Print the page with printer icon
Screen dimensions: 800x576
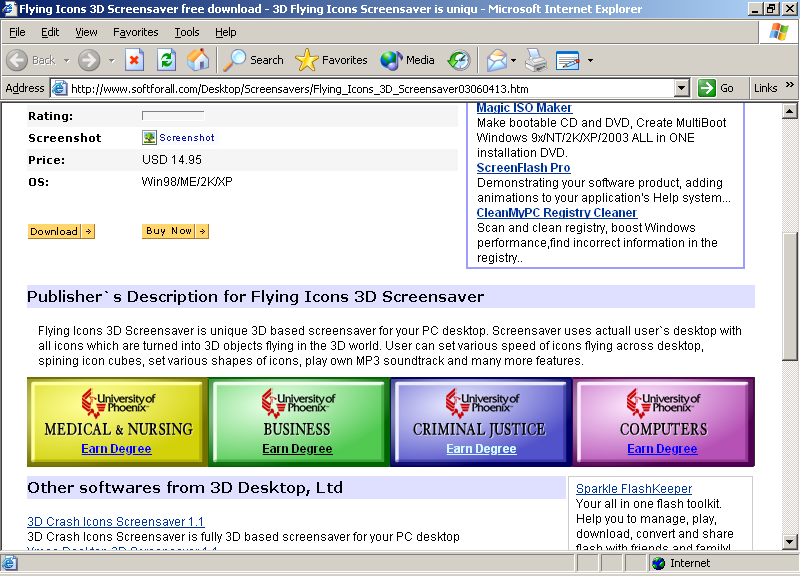click(x=536, y=60)
